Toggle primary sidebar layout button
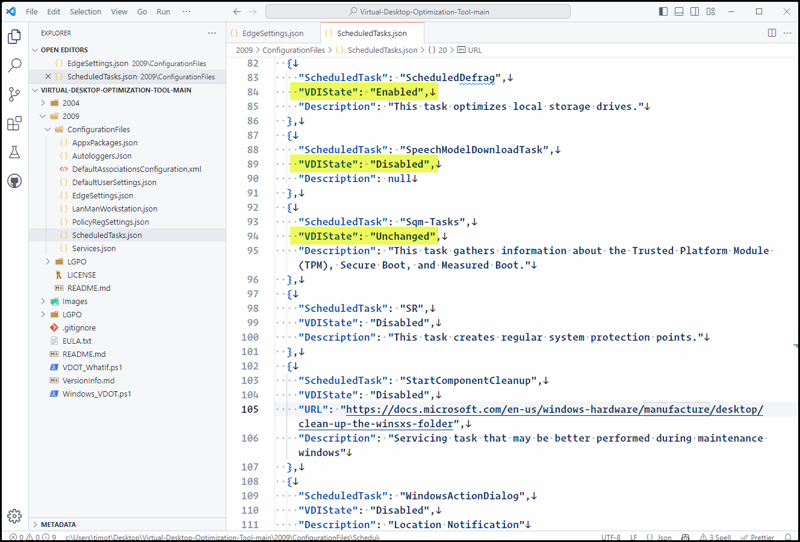This screenshot has height=542, width=800. pos(664,12)
